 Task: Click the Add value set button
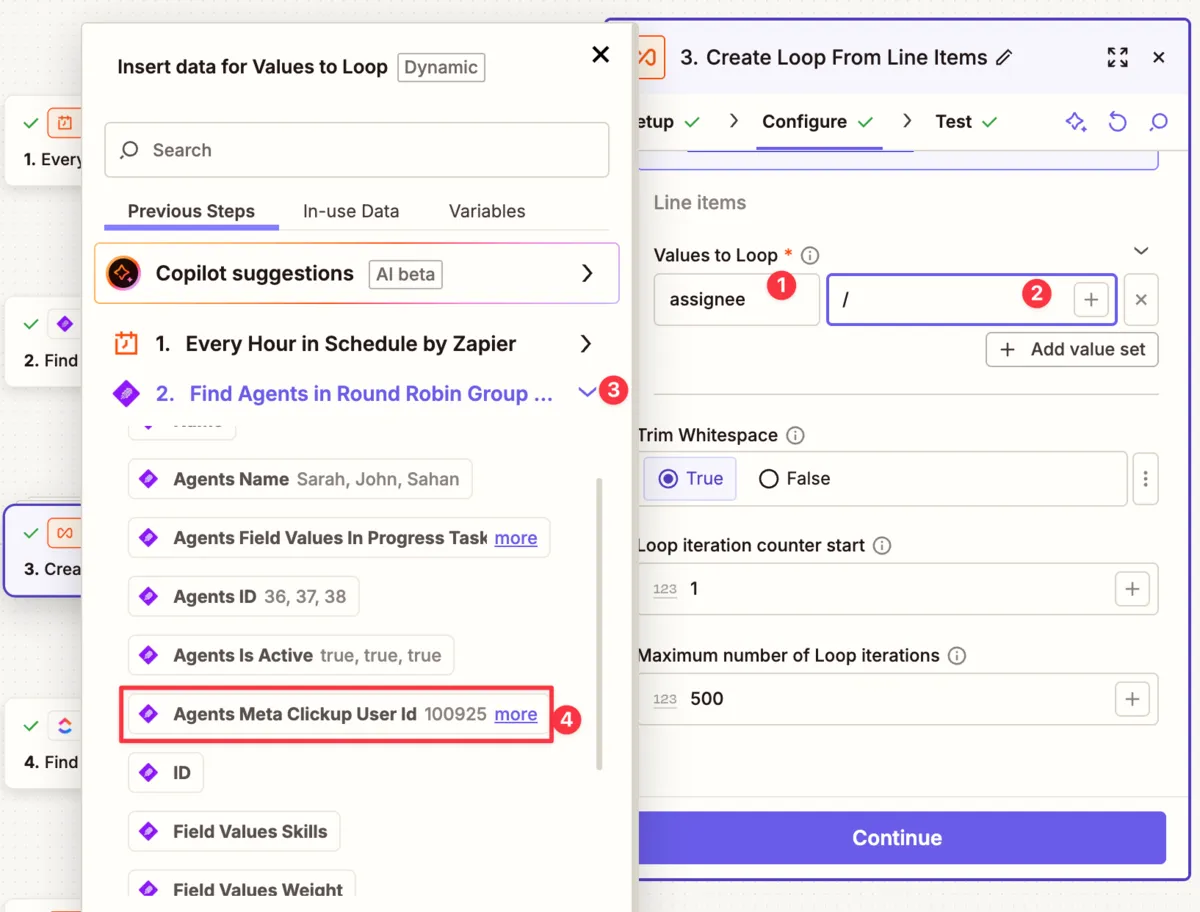[x=1072, y=350]
